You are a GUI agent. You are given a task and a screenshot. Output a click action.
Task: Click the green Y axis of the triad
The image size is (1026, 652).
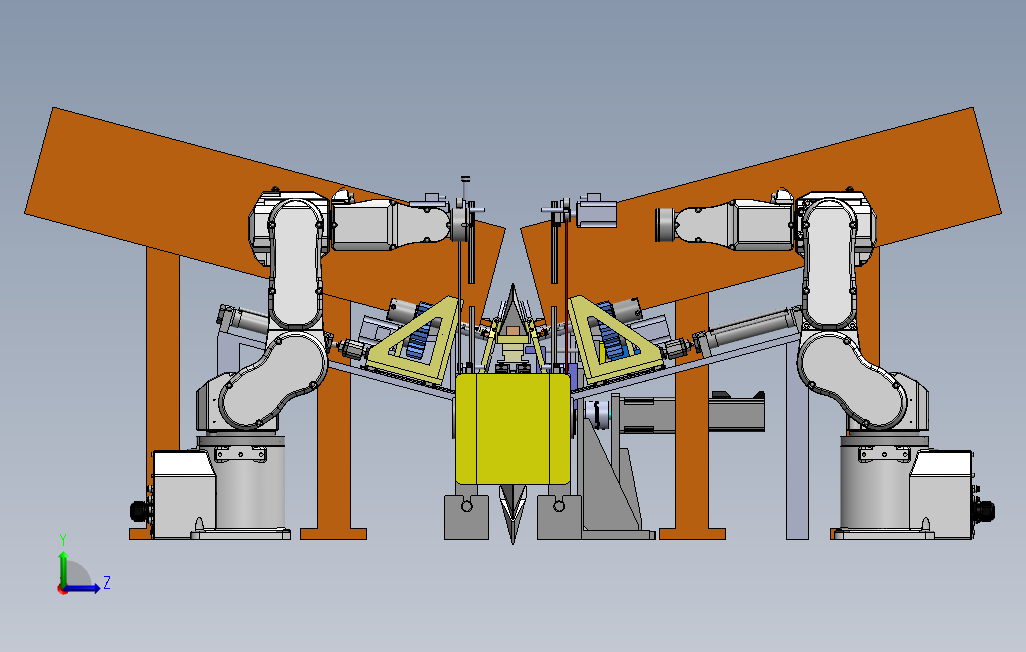pyautogui.click(x=63, y=568)
